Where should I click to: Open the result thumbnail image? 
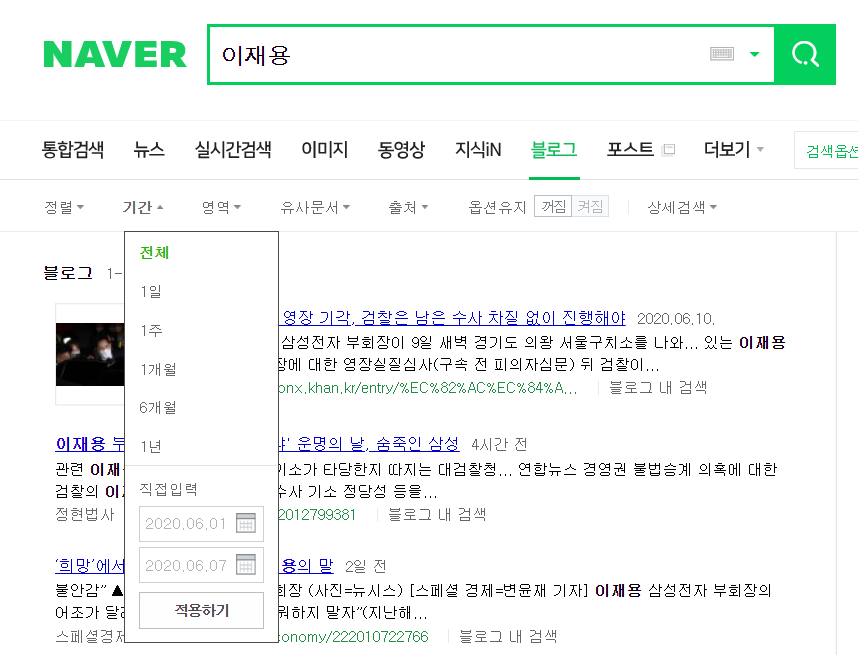pos(90,354)
